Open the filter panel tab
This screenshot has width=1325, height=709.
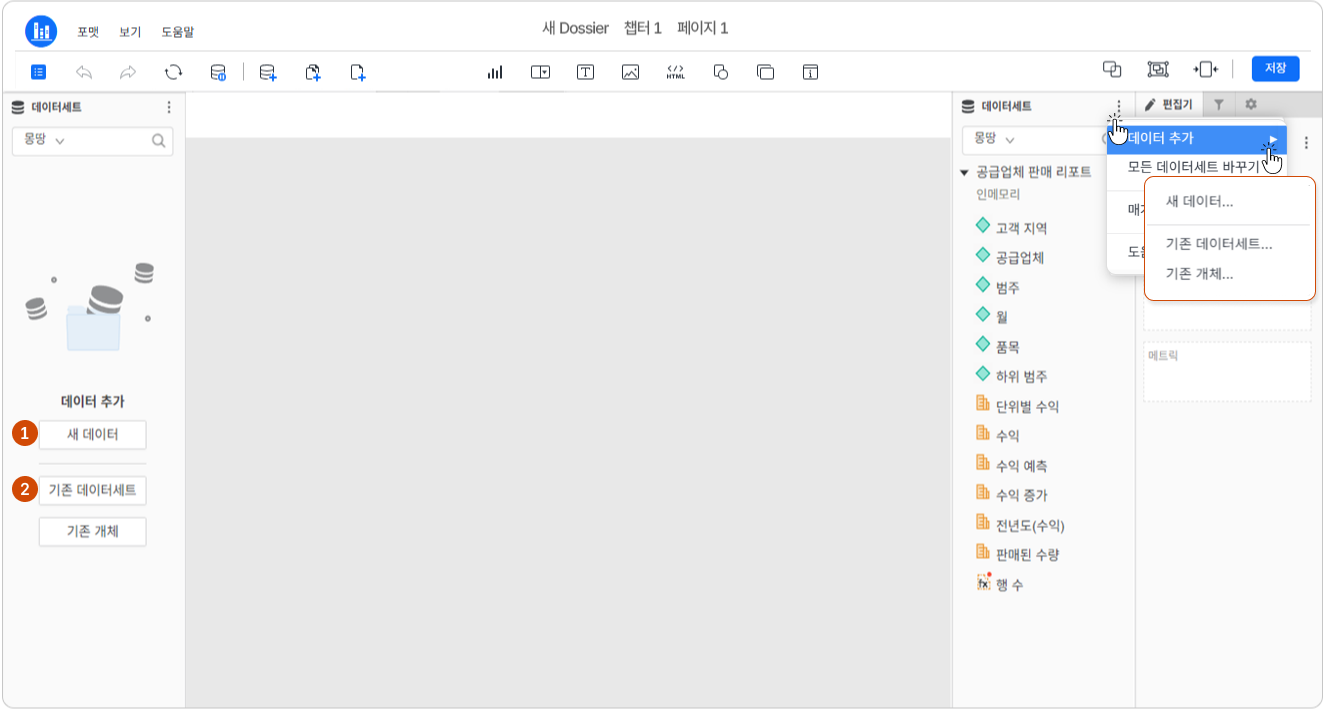[x=1218, y=104]
